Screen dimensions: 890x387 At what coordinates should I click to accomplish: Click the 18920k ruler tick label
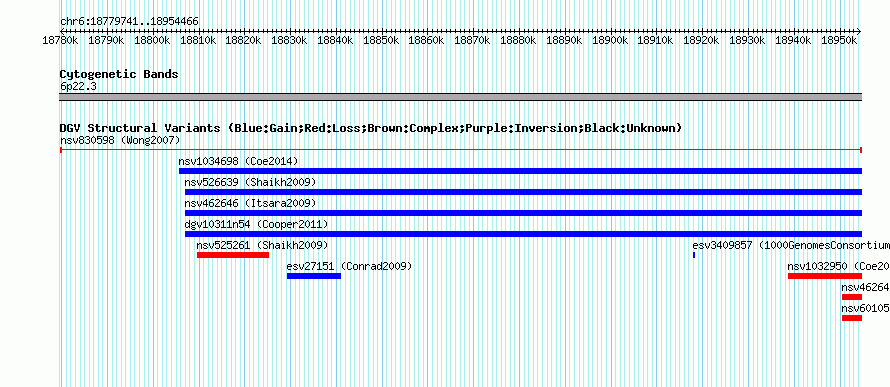(x=701, y=41)
